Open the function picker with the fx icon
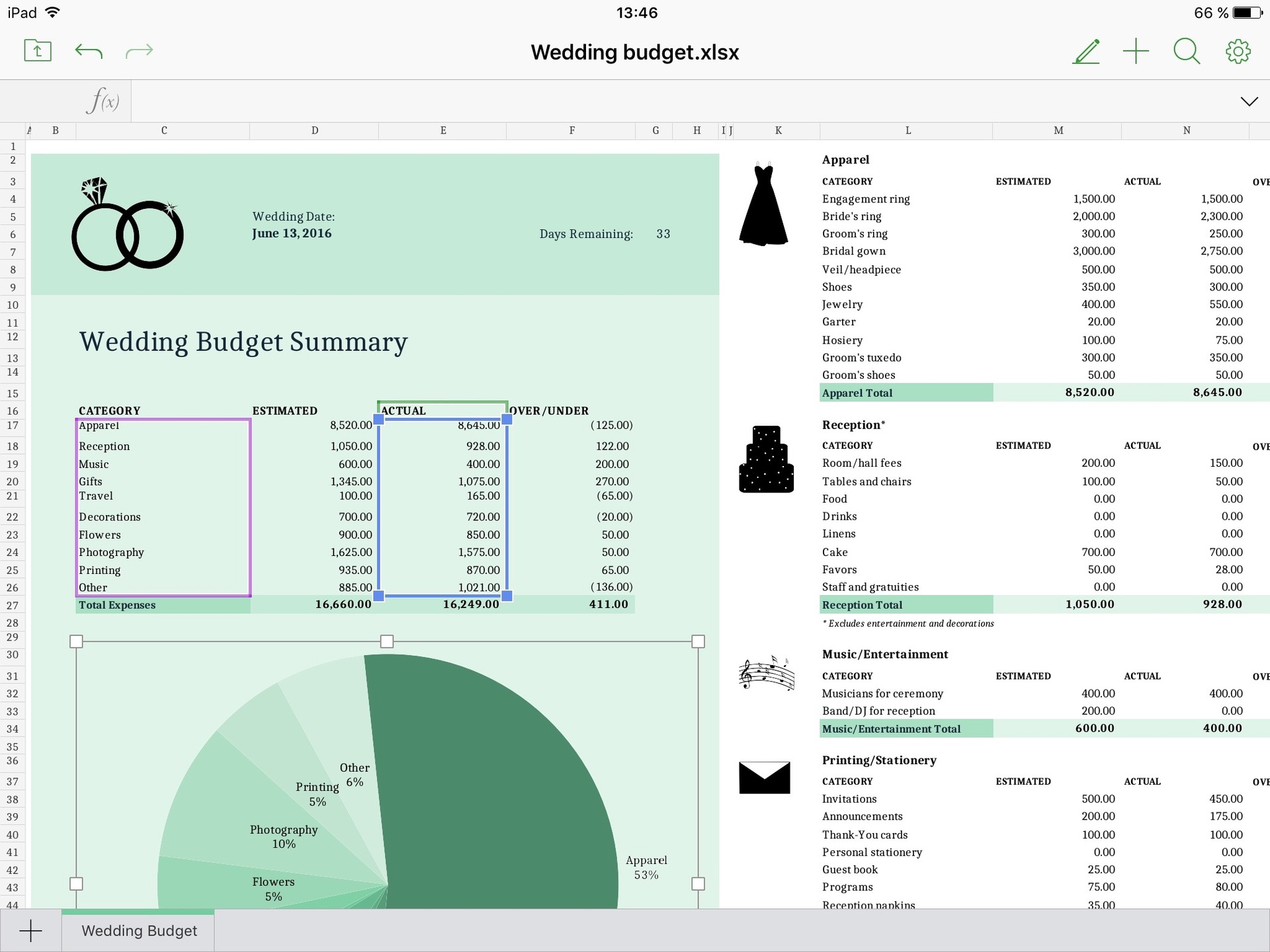Screen dimensions: 1270x952 click(x=104, y=100)
